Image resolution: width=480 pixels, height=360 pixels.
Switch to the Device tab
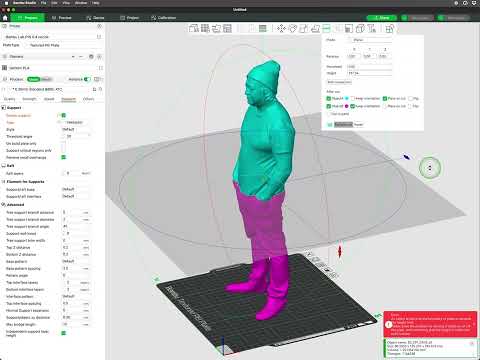click(96, 18)
